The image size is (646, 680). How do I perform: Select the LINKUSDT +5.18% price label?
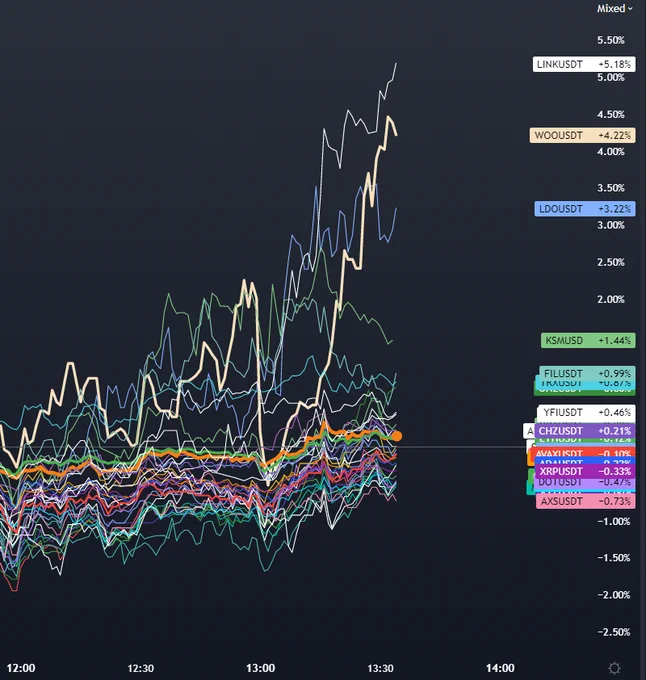click(584, 64)
